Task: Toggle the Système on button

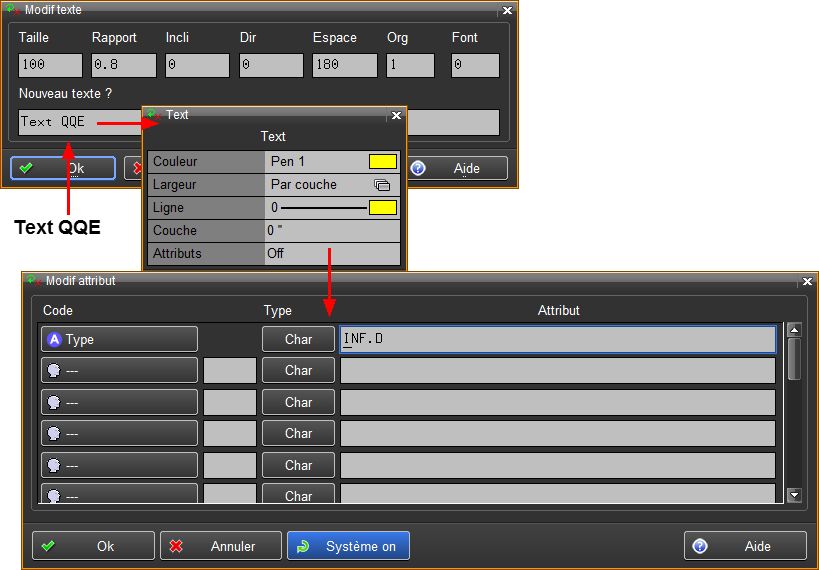Action: coord(348,546)
